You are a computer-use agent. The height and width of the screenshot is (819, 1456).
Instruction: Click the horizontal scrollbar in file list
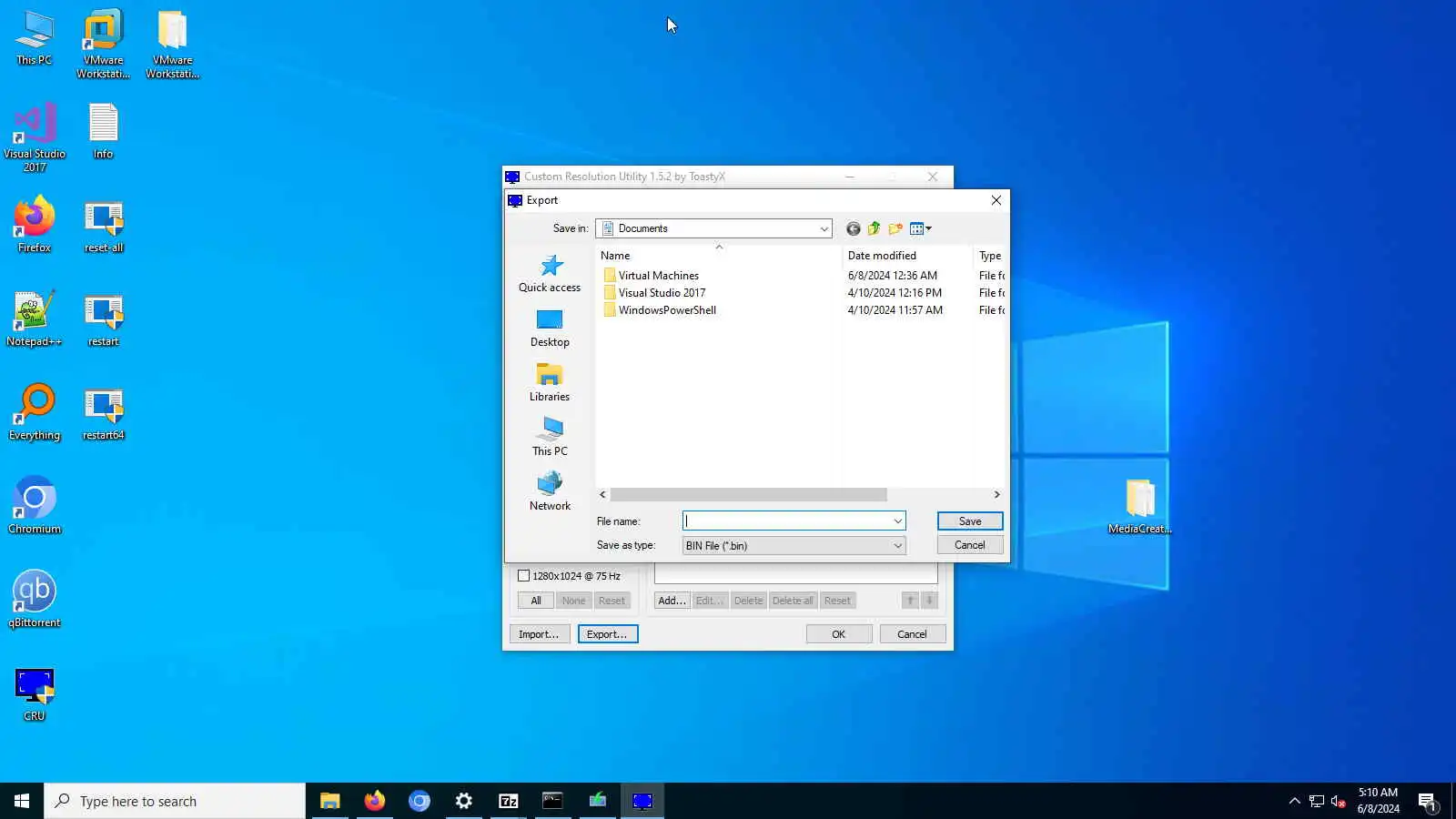pos(748,495)
